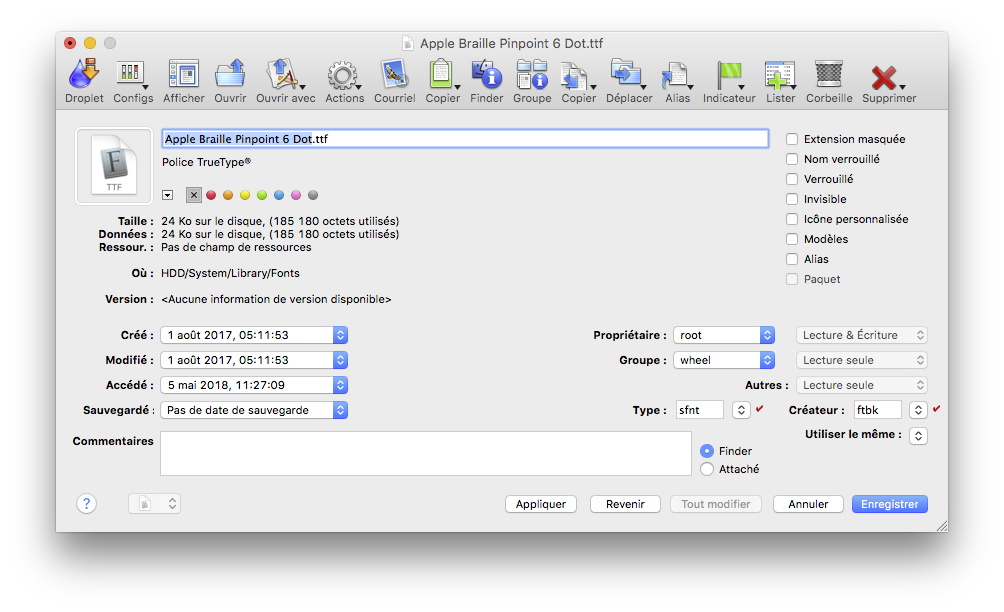Click the red checkmark next to Créateur
Screen dimensions: 1004x612
click(936, 408)
